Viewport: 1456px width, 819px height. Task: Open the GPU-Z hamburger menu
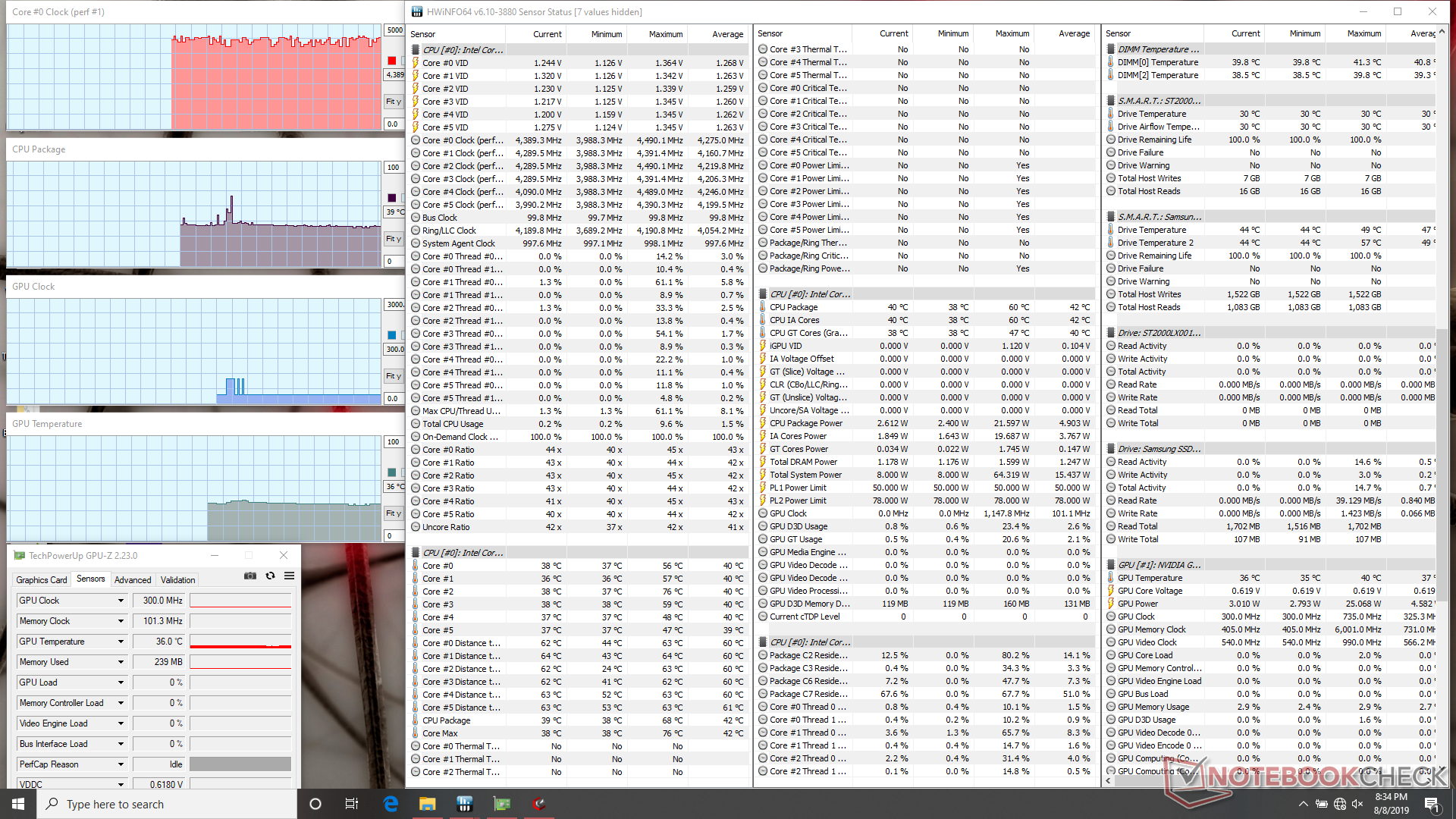pyautogui.click(x=289, y=576)
